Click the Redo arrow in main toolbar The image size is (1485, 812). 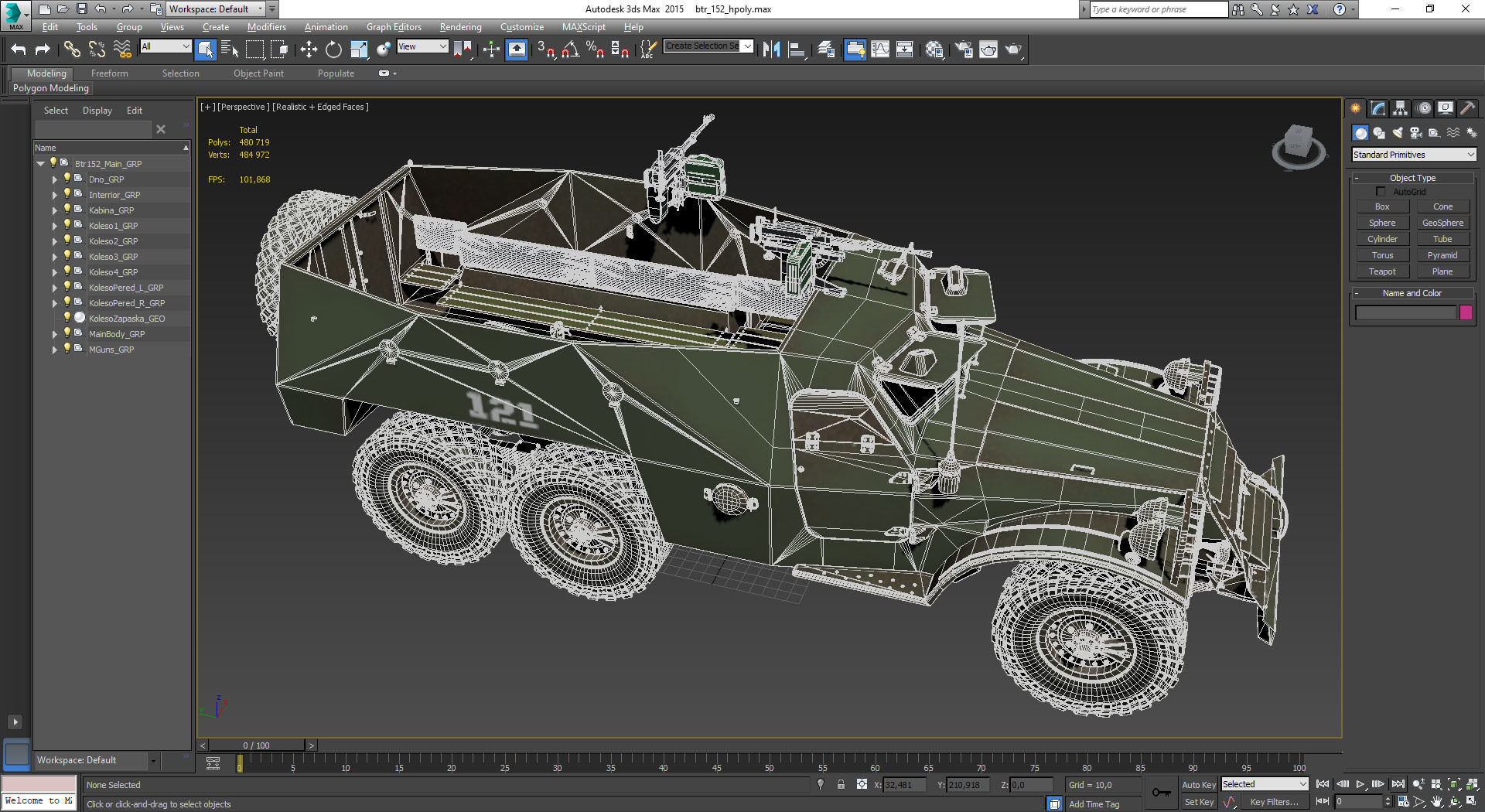43,49
